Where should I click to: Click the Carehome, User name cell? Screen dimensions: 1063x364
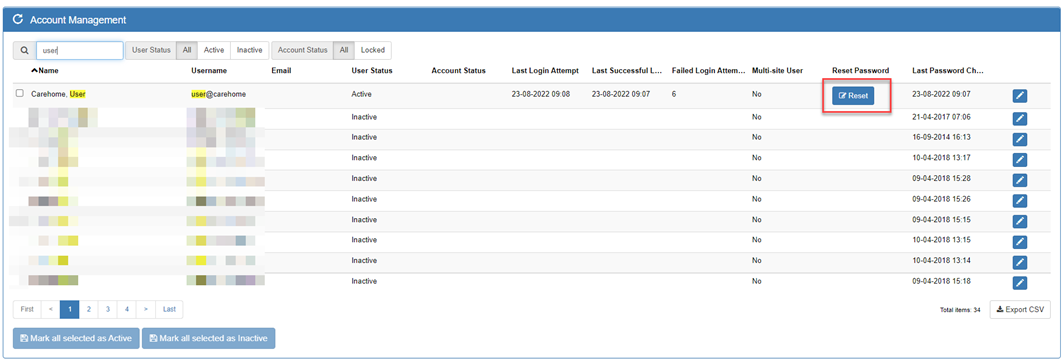pos(58,94)
